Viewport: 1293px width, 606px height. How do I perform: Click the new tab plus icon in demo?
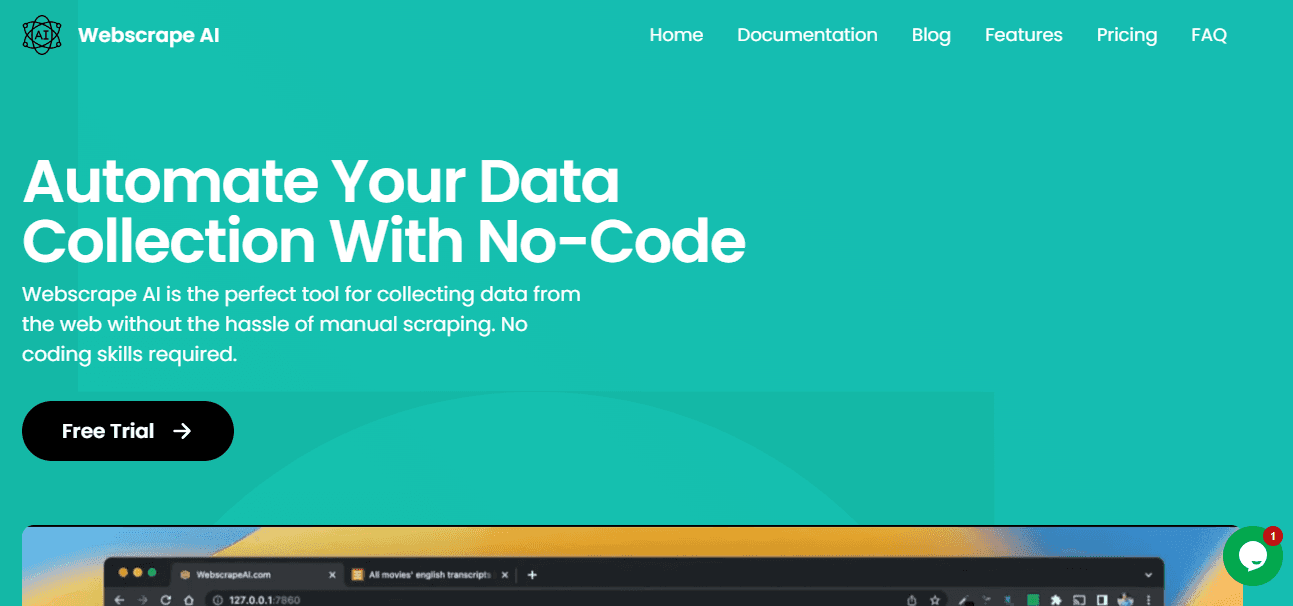coord(532,575)
